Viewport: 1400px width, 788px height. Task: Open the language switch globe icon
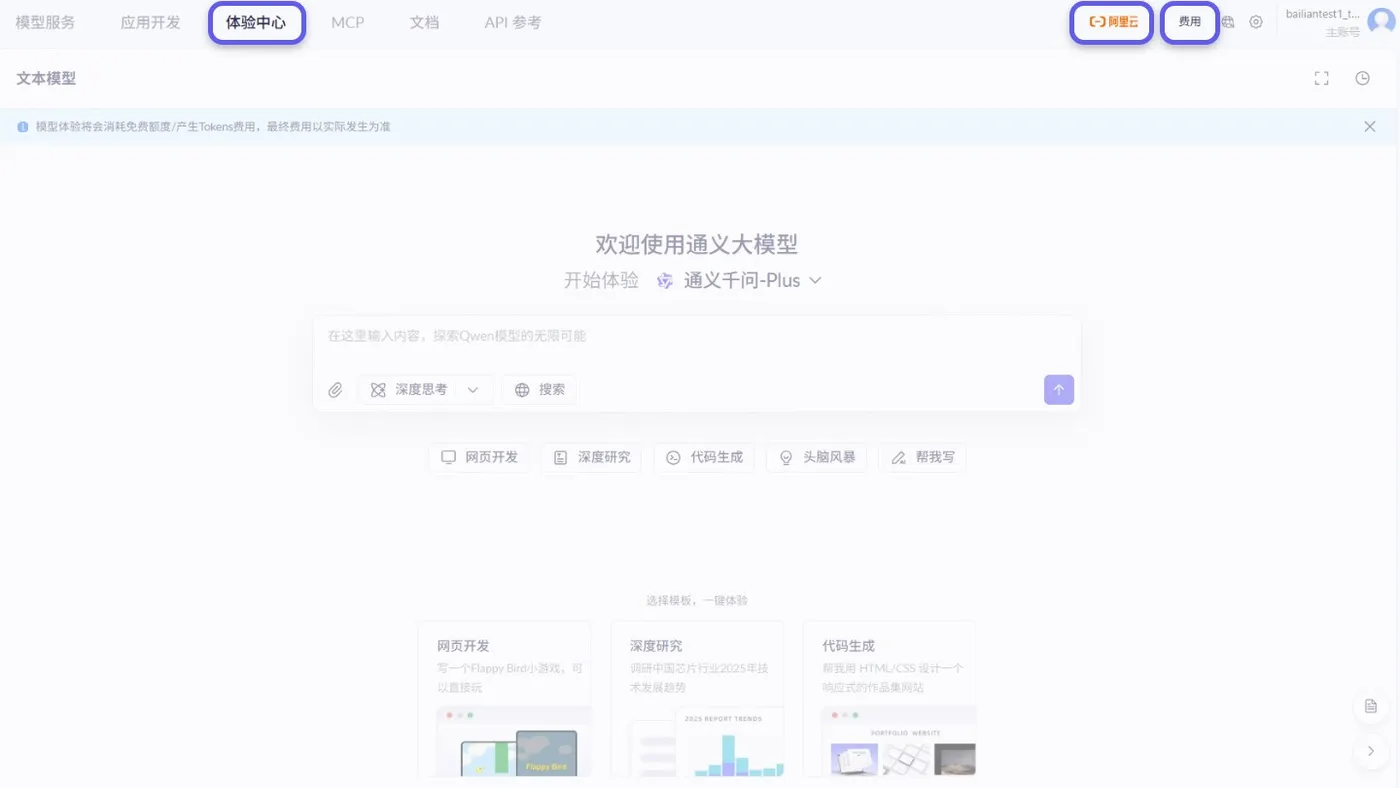pos(1228,22)
